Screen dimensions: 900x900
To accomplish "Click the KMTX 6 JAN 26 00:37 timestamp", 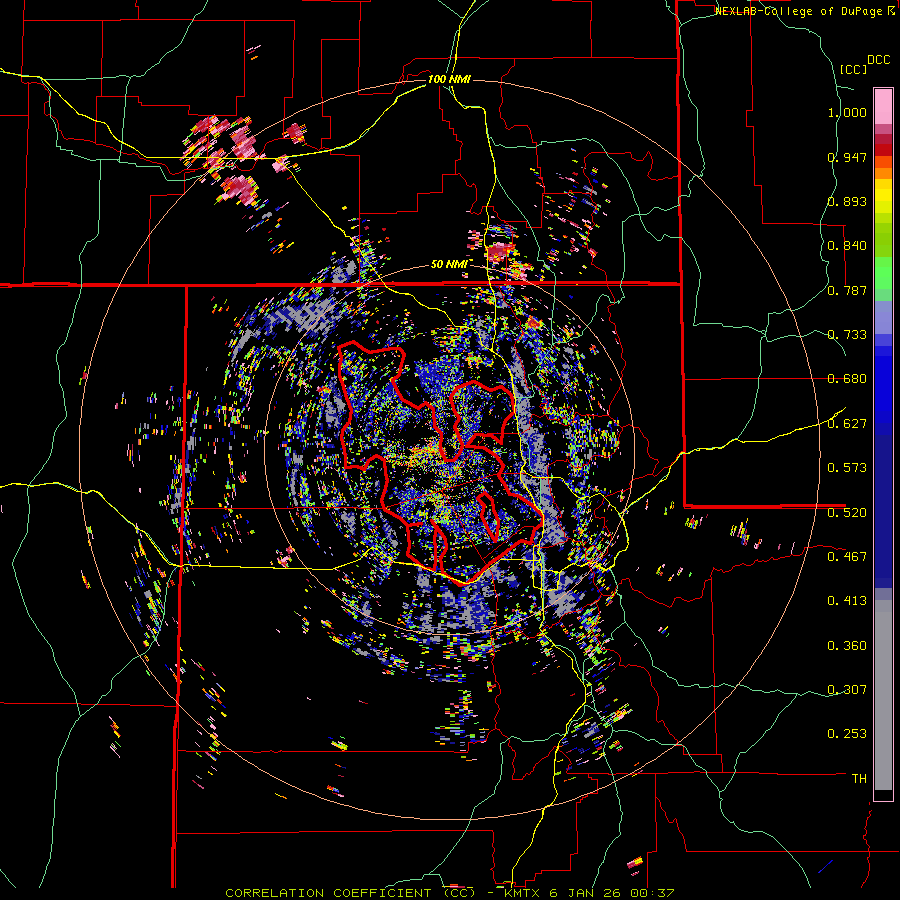I will click(589, 893).
